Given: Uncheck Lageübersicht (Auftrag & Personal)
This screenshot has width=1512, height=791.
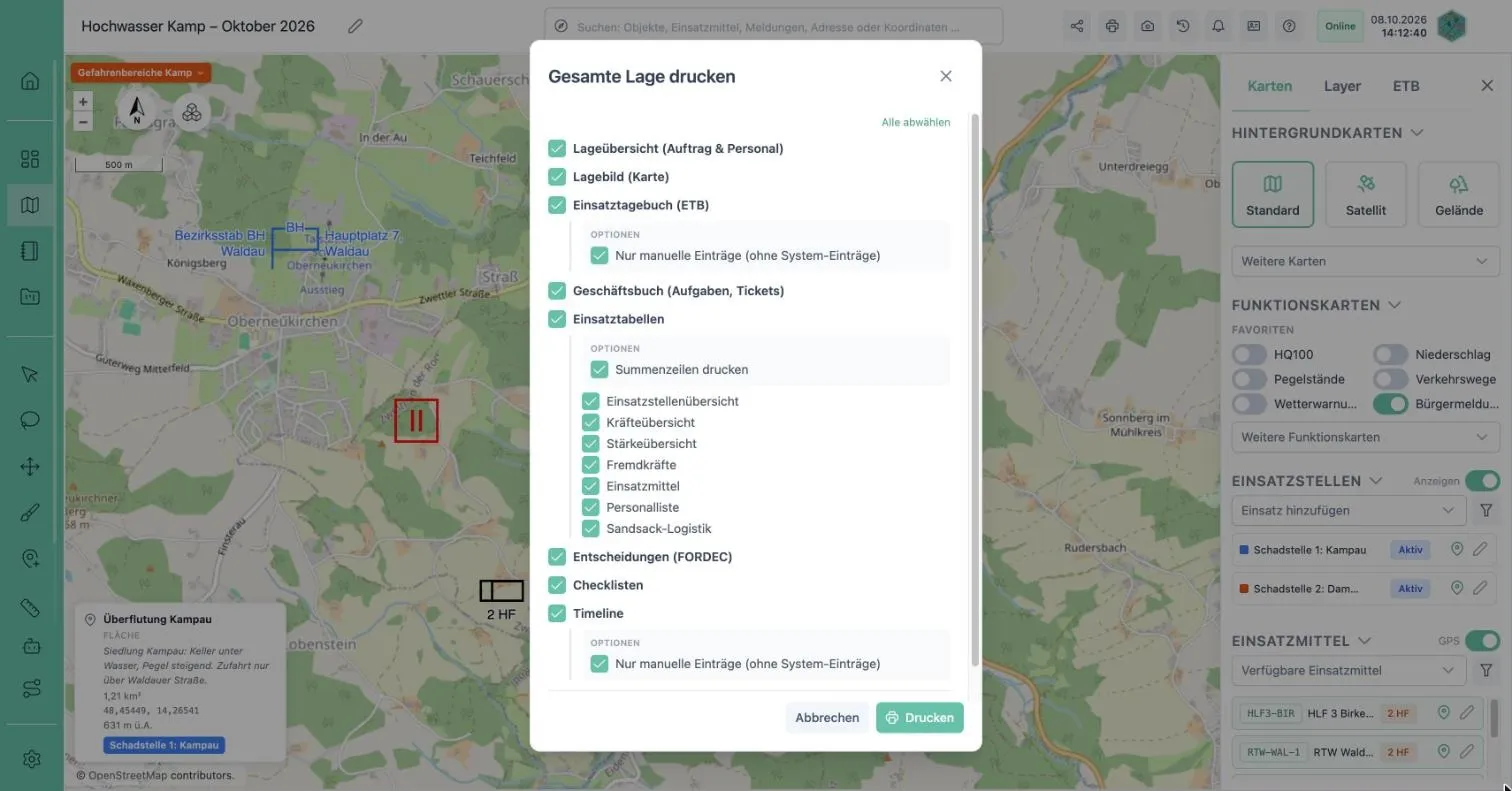Looking at the screenshot, I should pyautogui.click(x=557, y=148).
